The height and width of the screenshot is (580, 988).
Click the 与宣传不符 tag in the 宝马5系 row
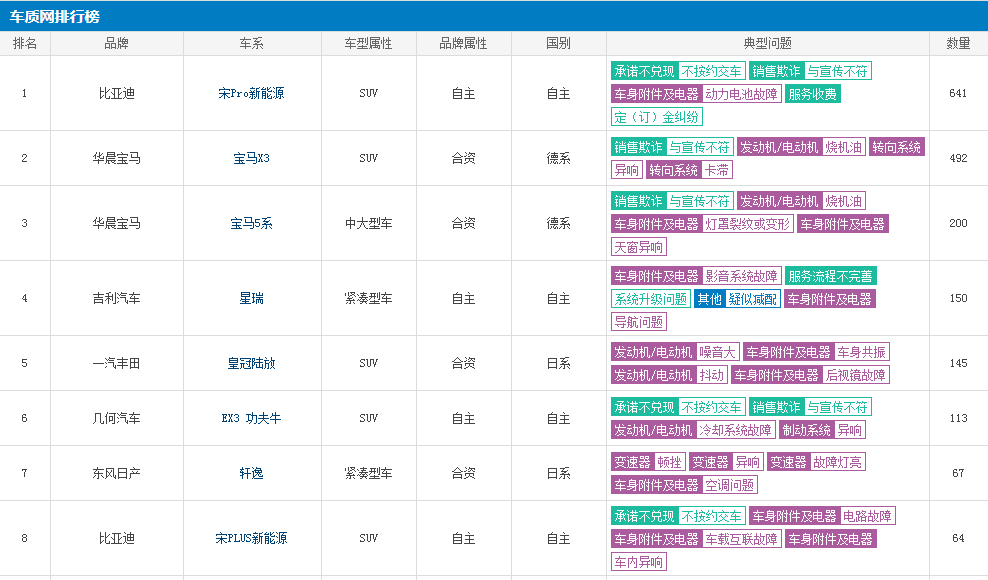(x=699, y=201)
